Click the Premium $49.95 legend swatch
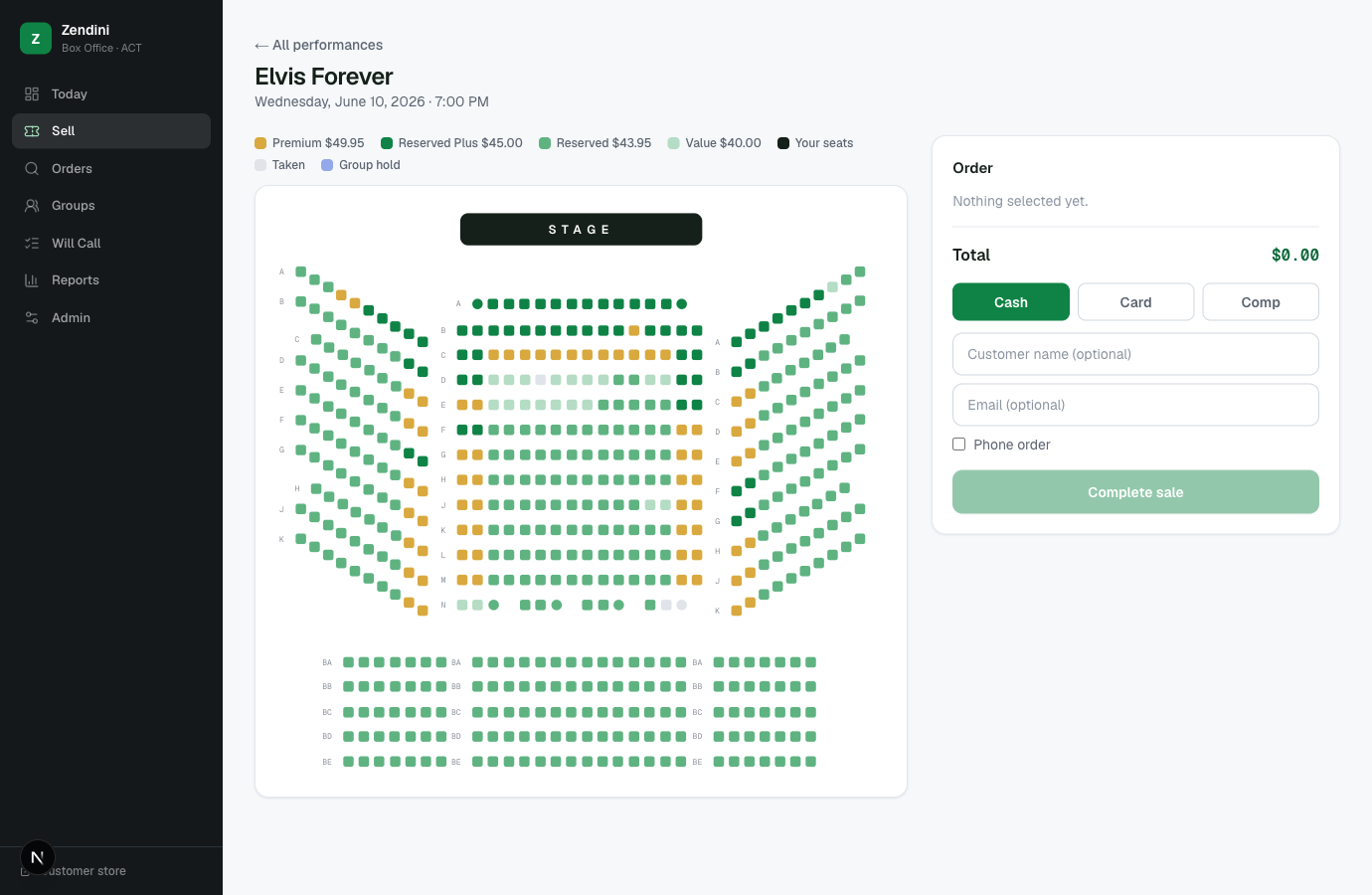1372x895 pixels. point(260,143)
